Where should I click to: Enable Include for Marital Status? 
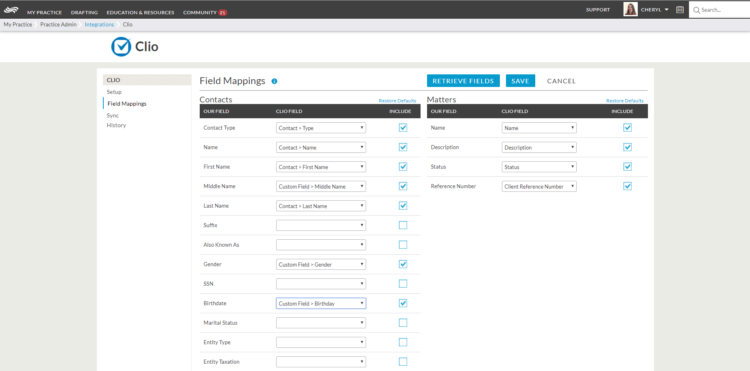[403, 323]
